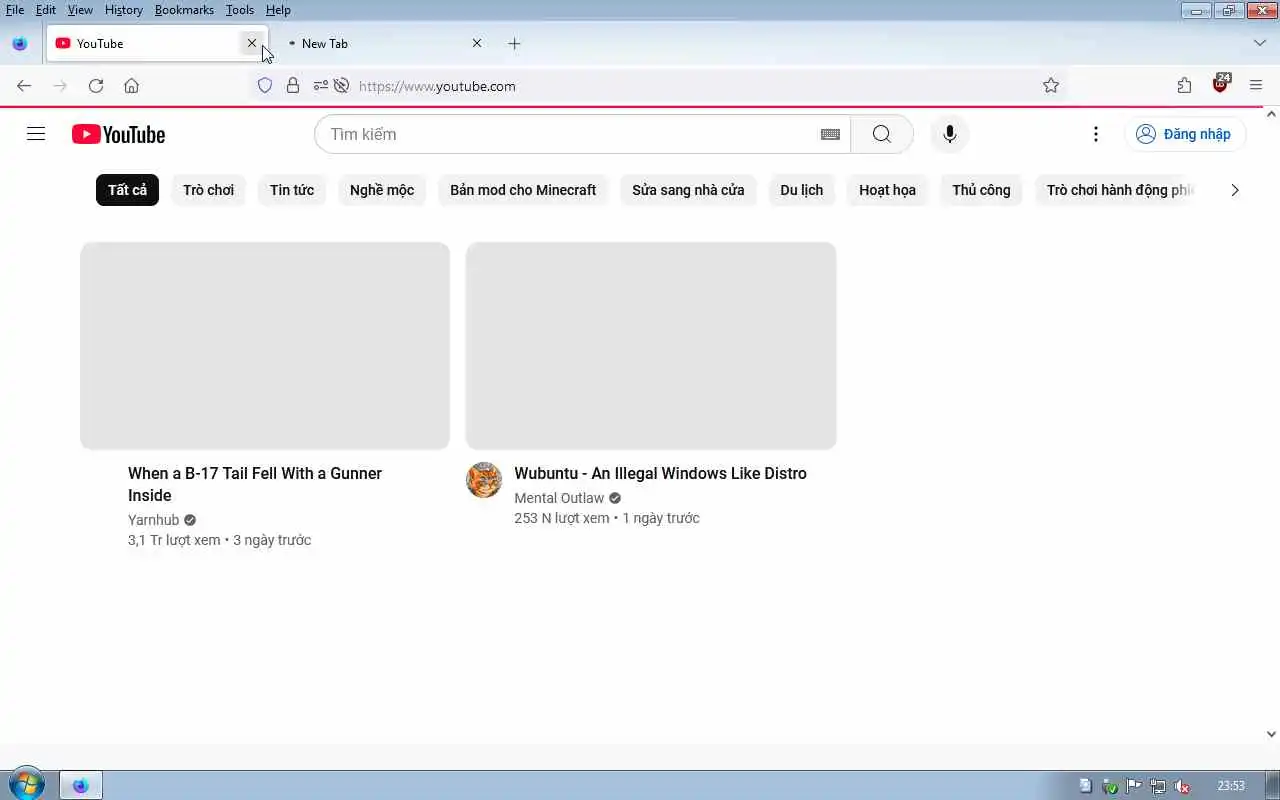
Task: Open the tracking protection shield icon
Action: pos(265,86)
